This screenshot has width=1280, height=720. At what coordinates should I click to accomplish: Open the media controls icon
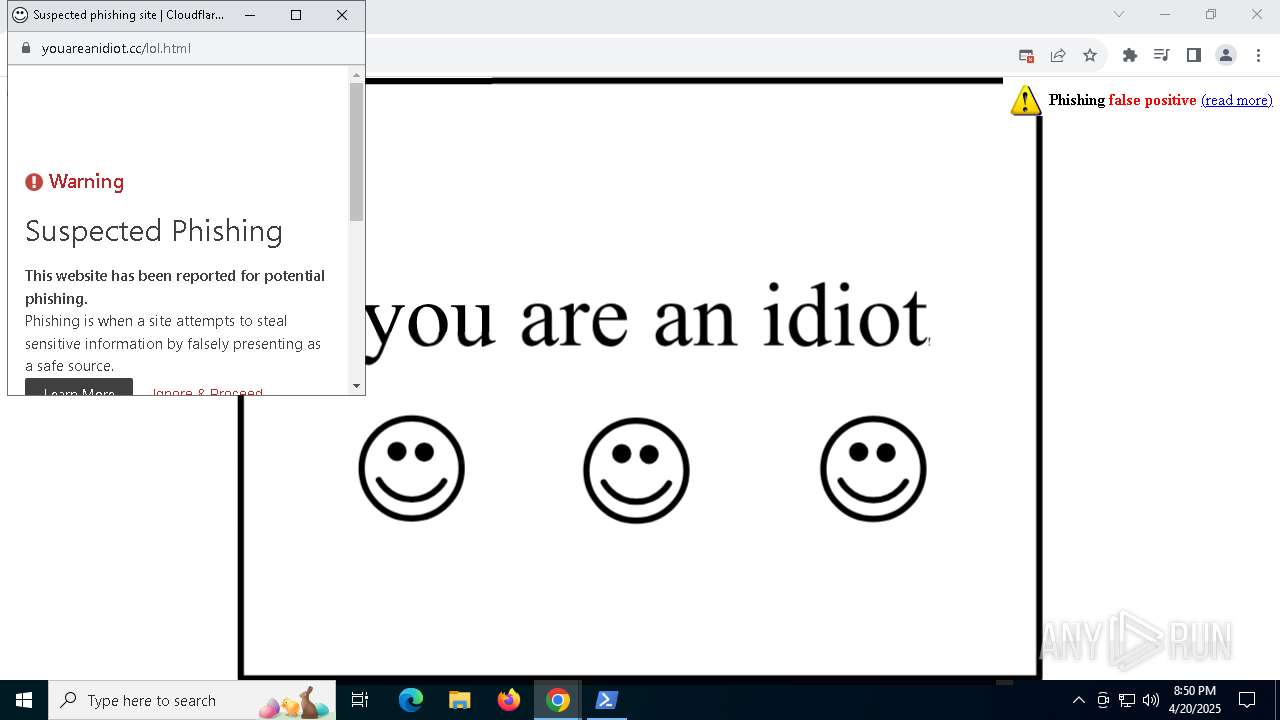pyautogui.click(x=1161, y=55)
